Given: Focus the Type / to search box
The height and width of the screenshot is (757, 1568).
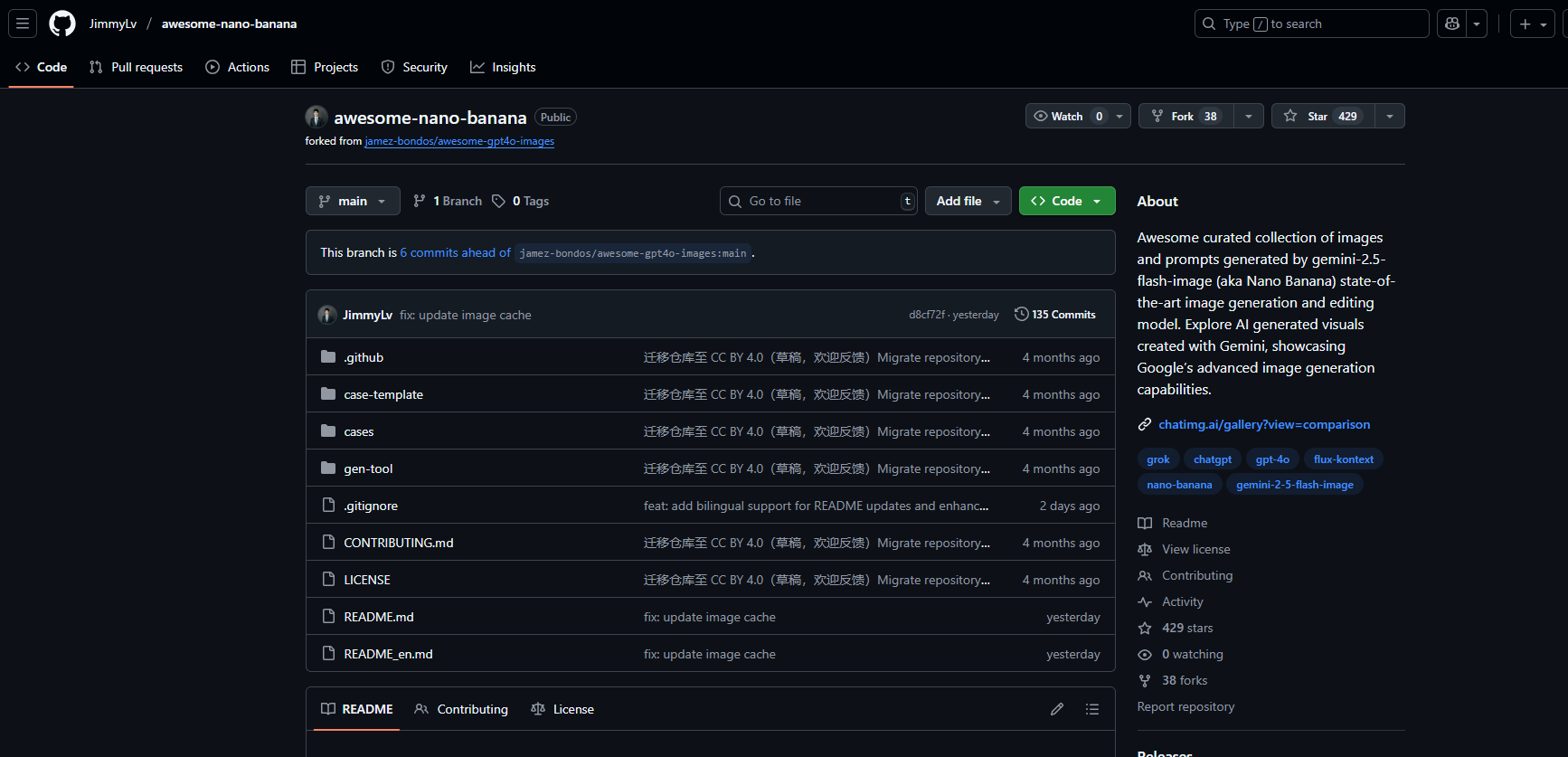Looking at the screenshot, I should [x=1311, y=24].
